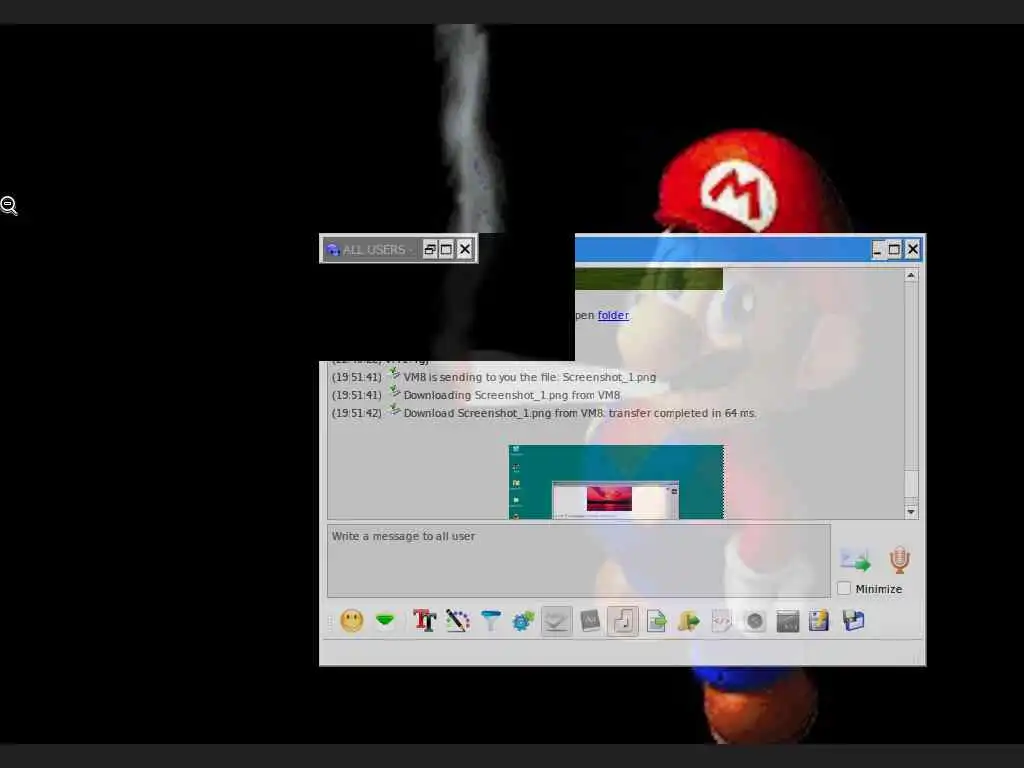Click the green down-arrow toolbar icon

[385, 620]
